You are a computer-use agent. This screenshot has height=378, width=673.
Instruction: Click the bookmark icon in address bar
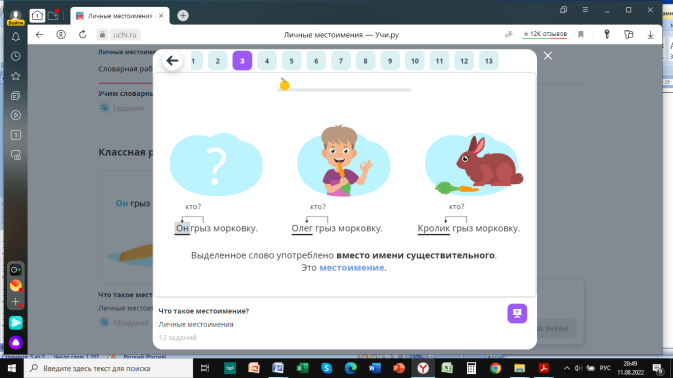(x=581, y=34)
